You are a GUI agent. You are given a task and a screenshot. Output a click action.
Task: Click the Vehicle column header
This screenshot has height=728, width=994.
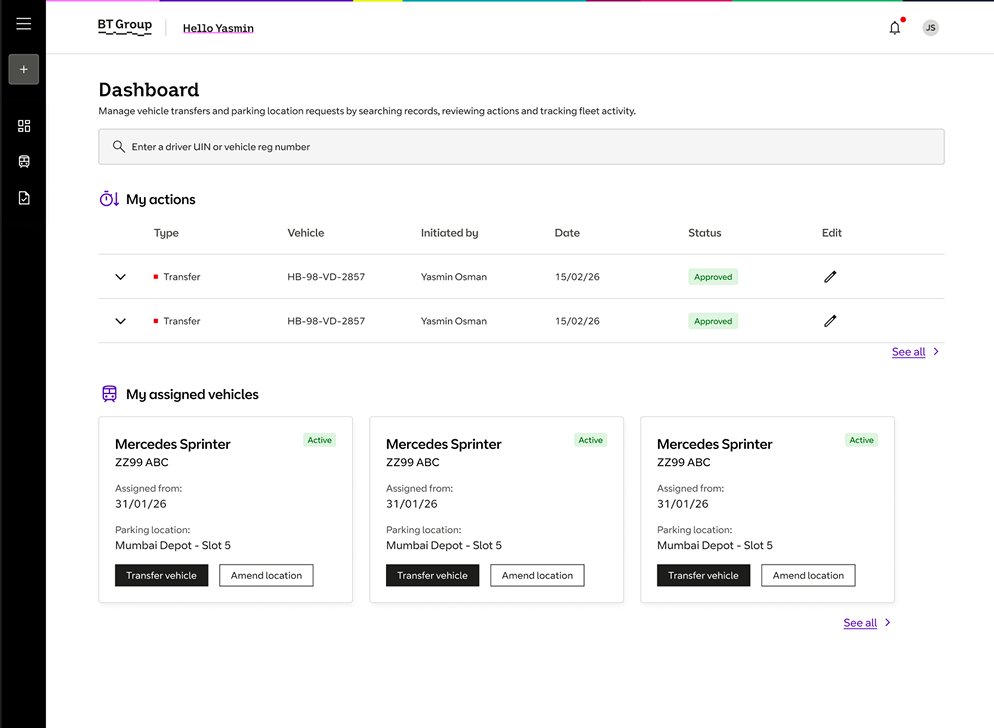coord(306,233)
